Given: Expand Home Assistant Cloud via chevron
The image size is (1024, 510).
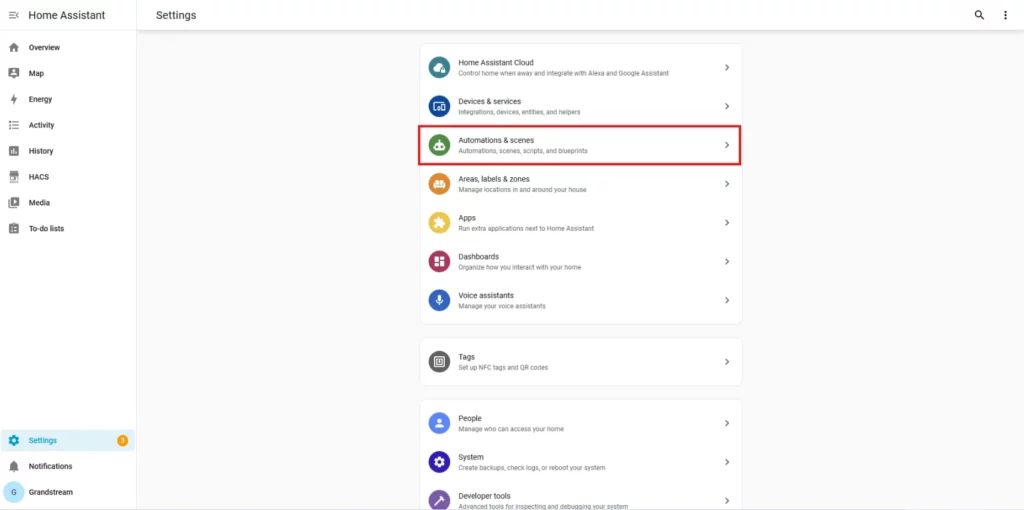Looking at the screenshot, I should (727, 67).
